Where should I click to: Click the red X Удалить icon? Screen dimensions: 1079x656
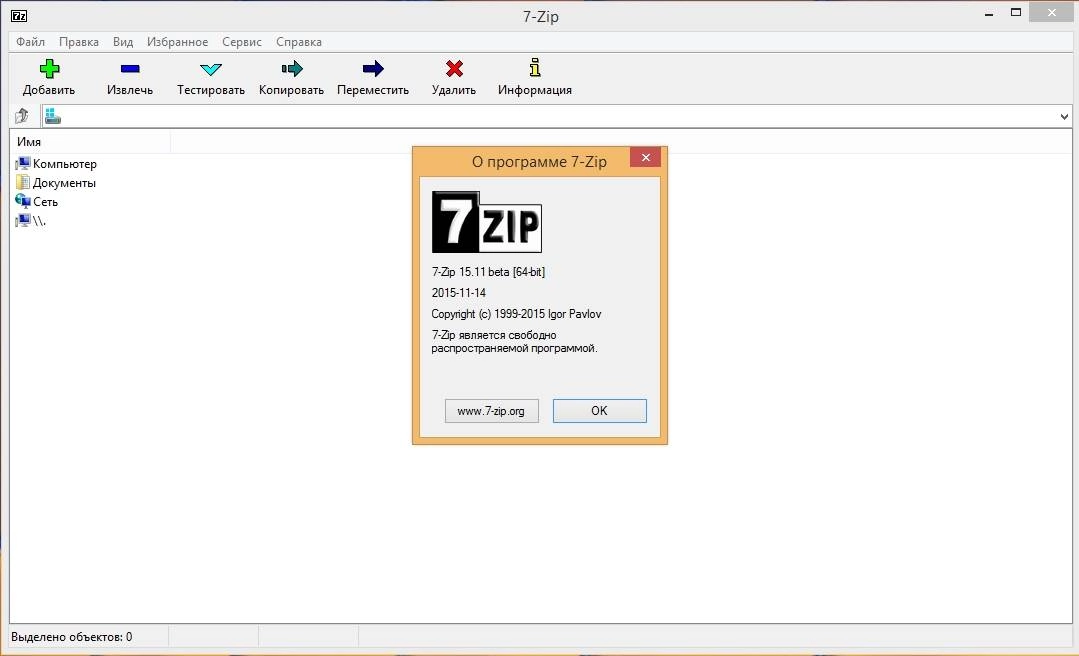click(x=454, y=68)
